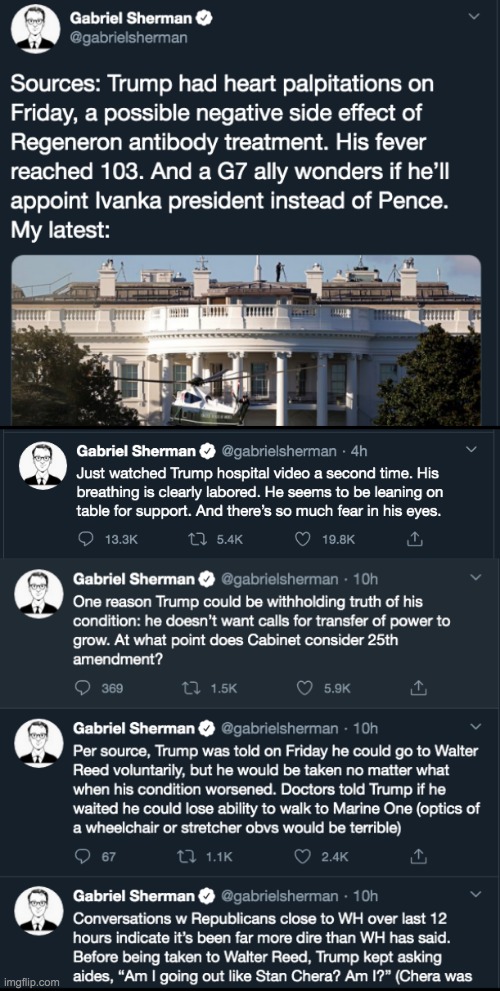Viewport: 500px width, 991px height.
Task: Expand options for the hospital video tweet
Action: (x=471, y=449)
